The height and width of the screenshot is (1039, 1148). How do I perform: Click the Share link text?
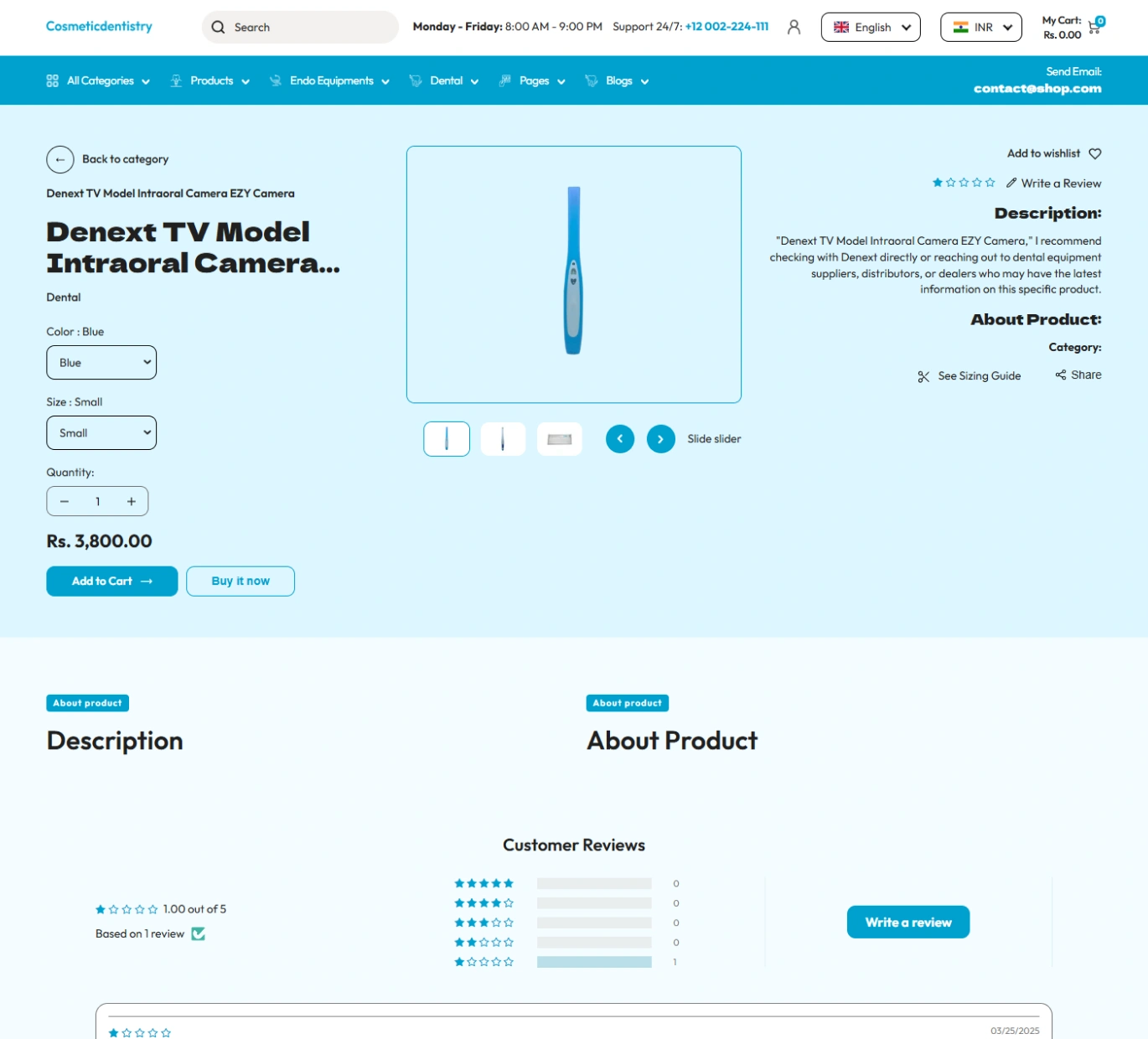1086,375
